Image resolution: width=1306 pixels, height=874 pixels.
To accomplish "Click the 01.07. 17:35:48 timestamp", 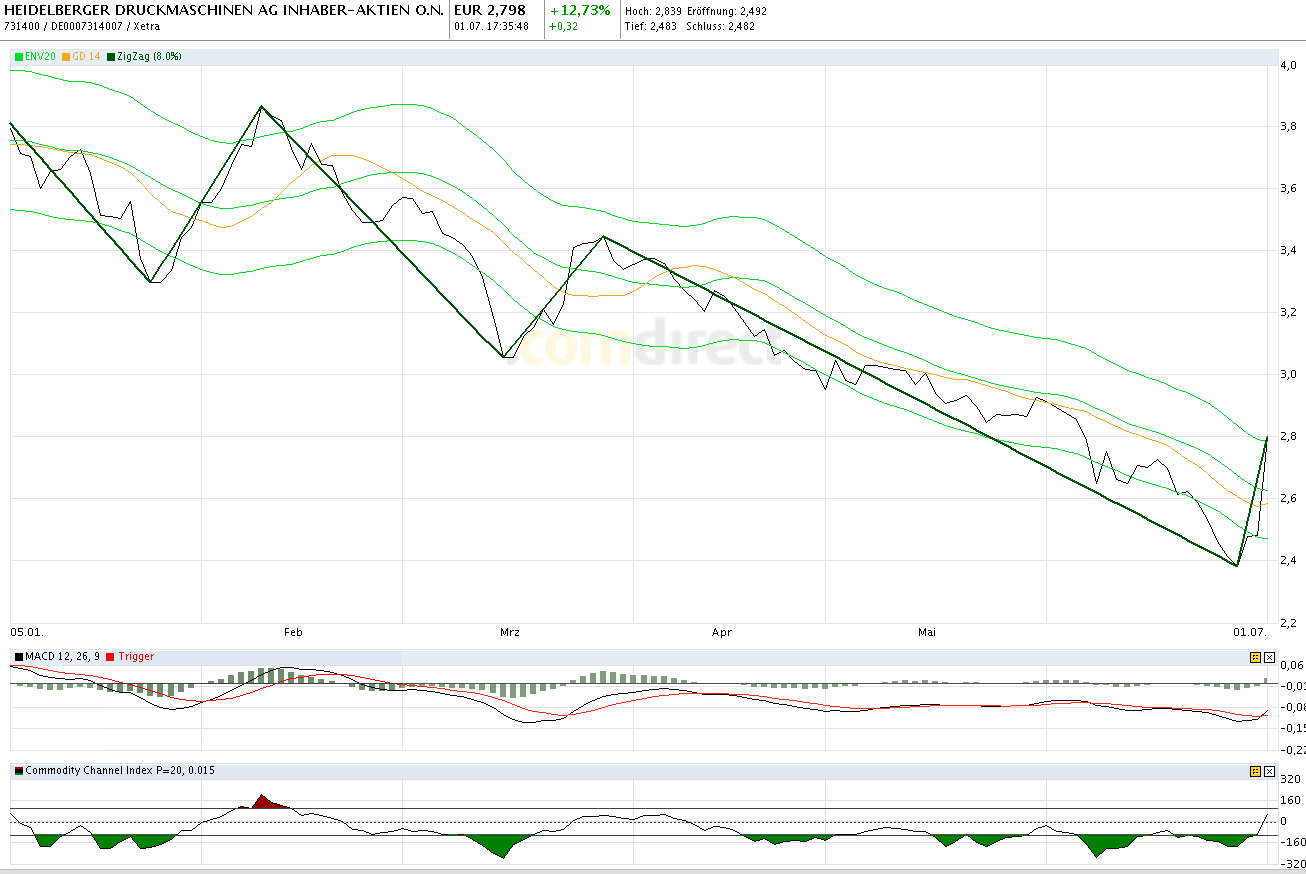I will (491, 26).
